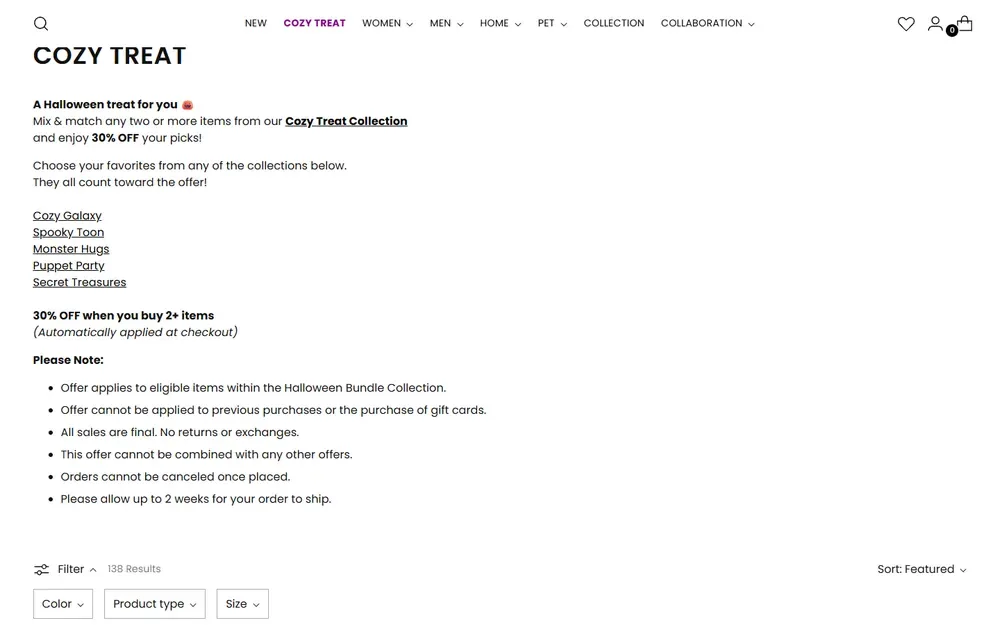This screenshot has width=1000, height=625.
Task: Open the search magnifier icon
Action: pos(41,24)
